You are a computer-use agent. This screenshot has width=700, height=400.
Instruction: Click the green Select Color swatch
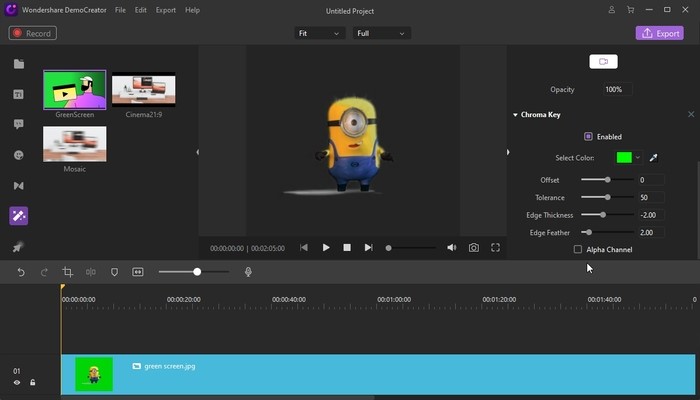pos(624,158)
